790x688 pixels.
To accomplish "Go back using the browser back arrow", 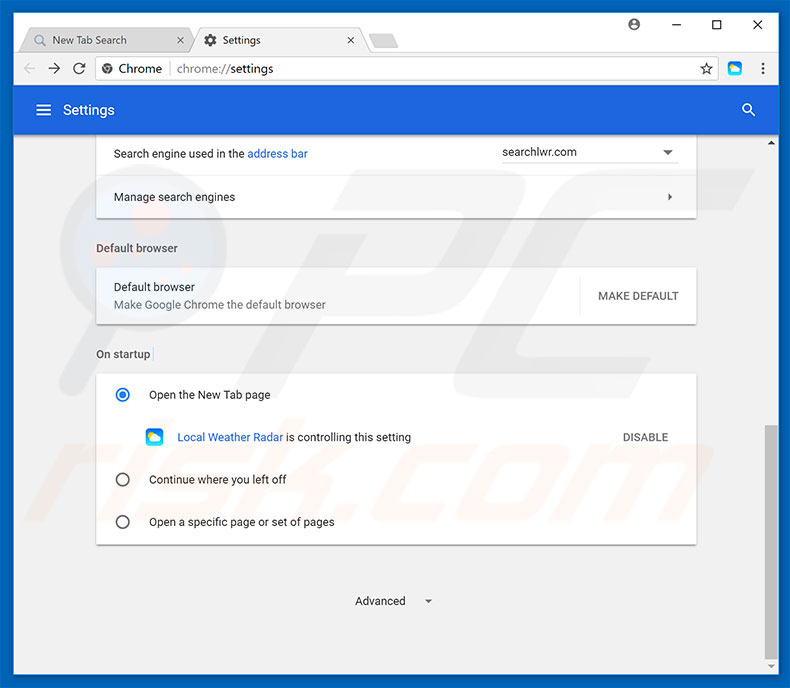I will click(x=29, y=69).
